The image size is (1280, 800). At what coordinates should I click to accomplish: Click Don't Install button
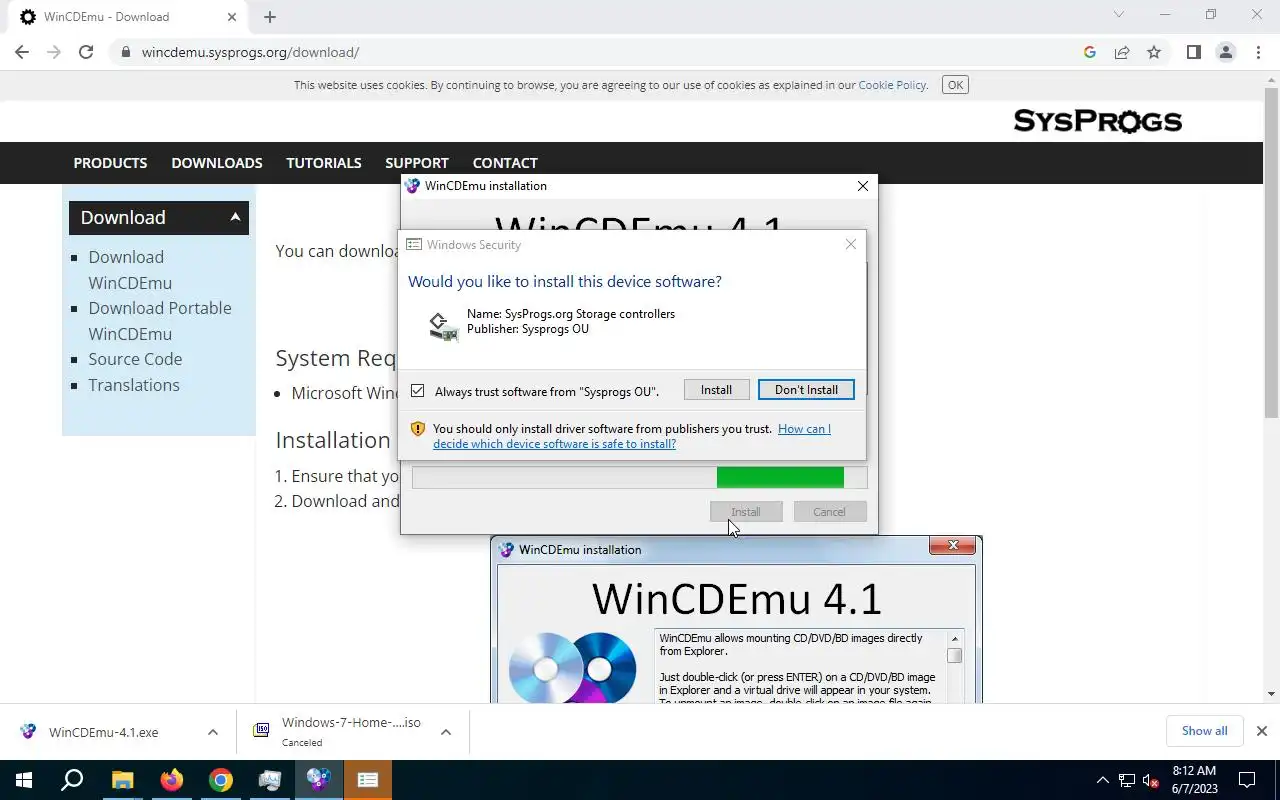coord(806,390)
